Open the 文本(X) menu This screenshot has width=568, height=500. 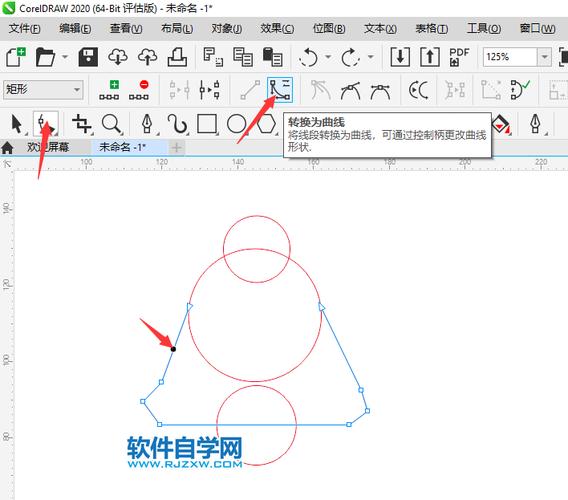[380, 28]
